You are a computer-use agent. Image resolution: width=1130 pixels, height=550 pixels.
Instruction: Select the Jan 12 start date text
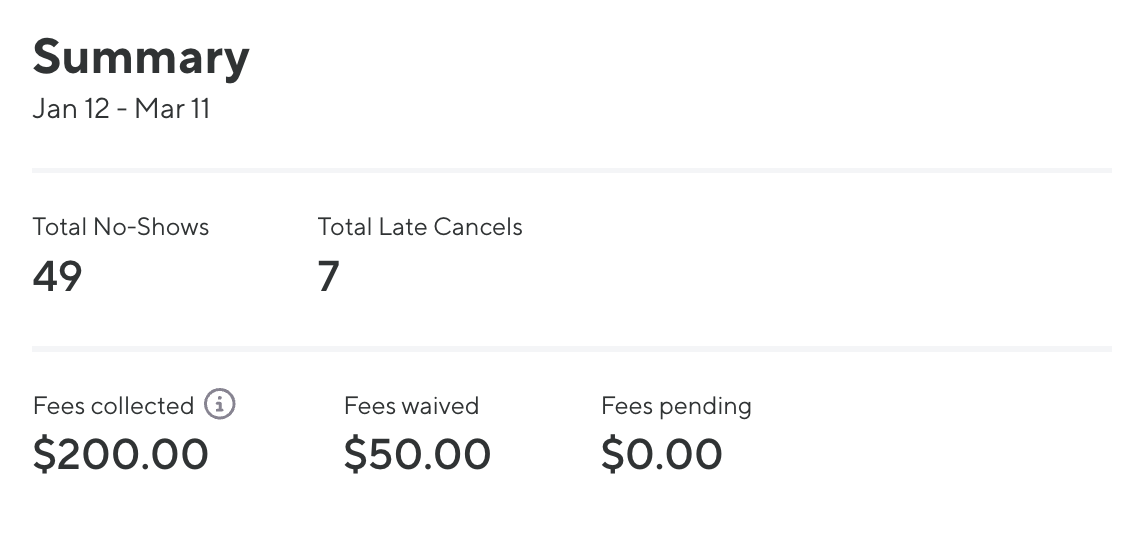70,109
